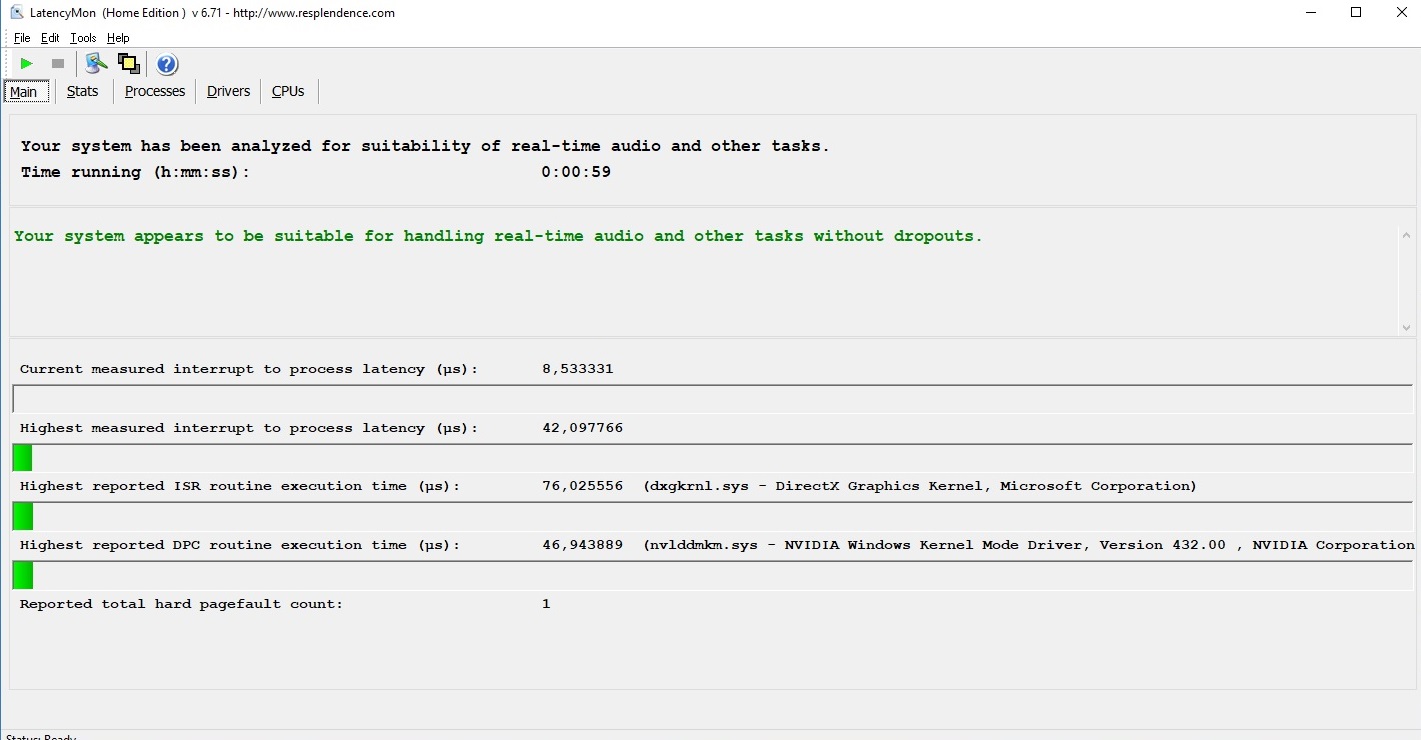Open options via the computer-with-pen toolbar icon

(96, 64)
